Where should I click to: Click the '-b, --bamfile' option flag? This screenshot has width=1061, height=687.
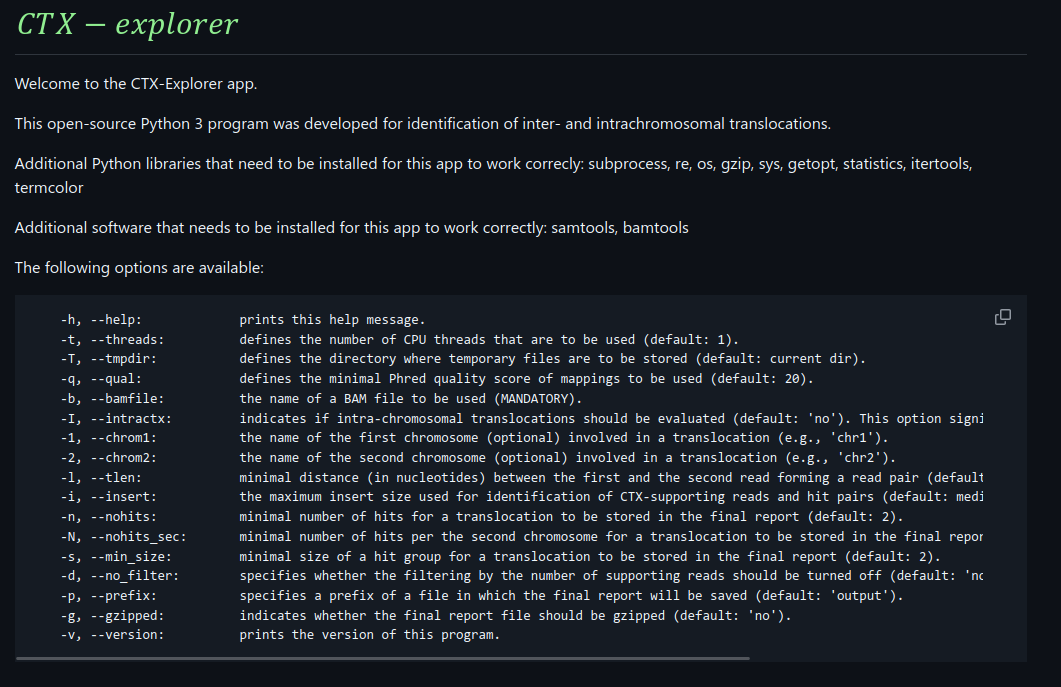(112, 399)
